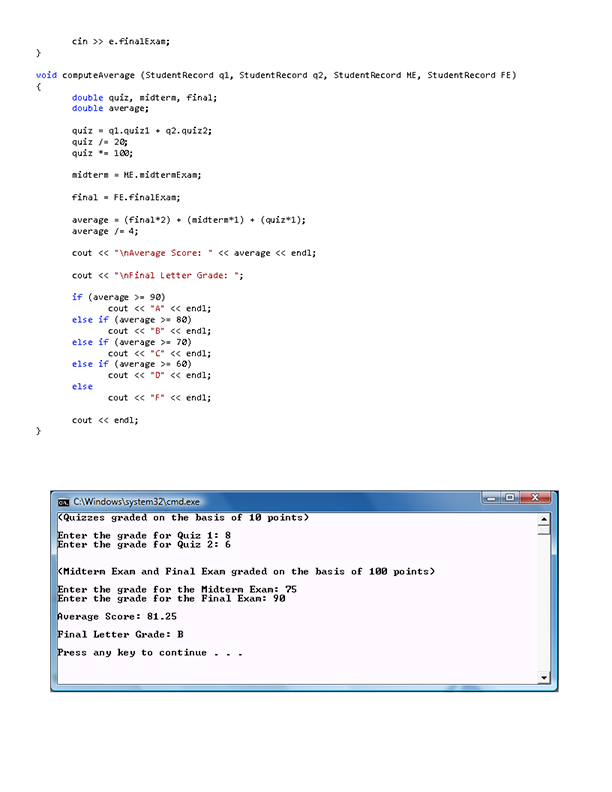Click the 'Midterm Exam: 75' console line
Screen dimensions: 612x792
pyautogui.click(x=177, y=589)
